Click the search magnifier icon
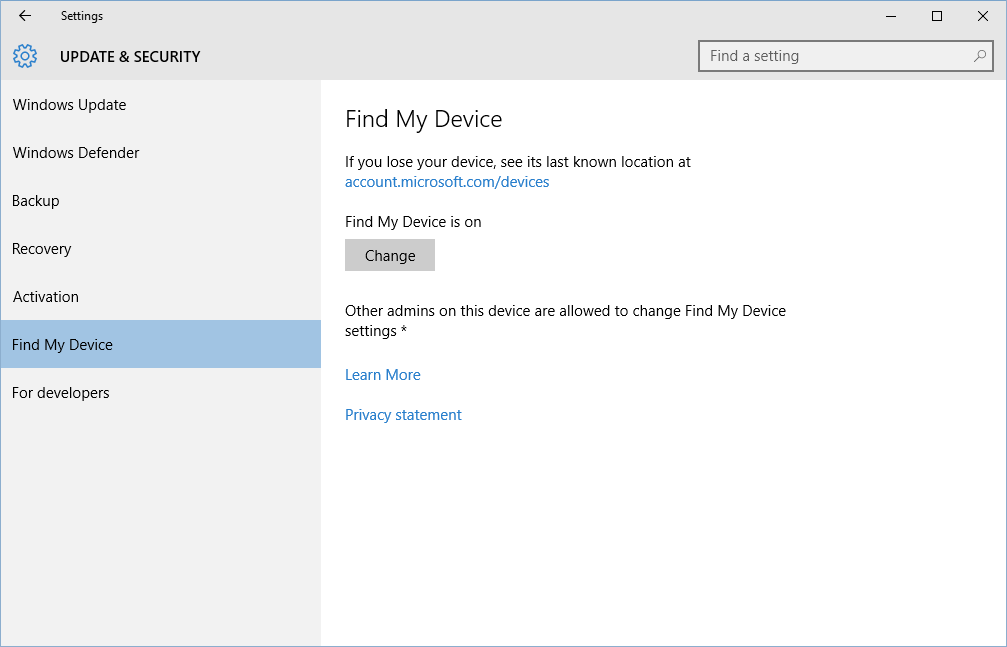1007x647 pixels. coord(979,57)
